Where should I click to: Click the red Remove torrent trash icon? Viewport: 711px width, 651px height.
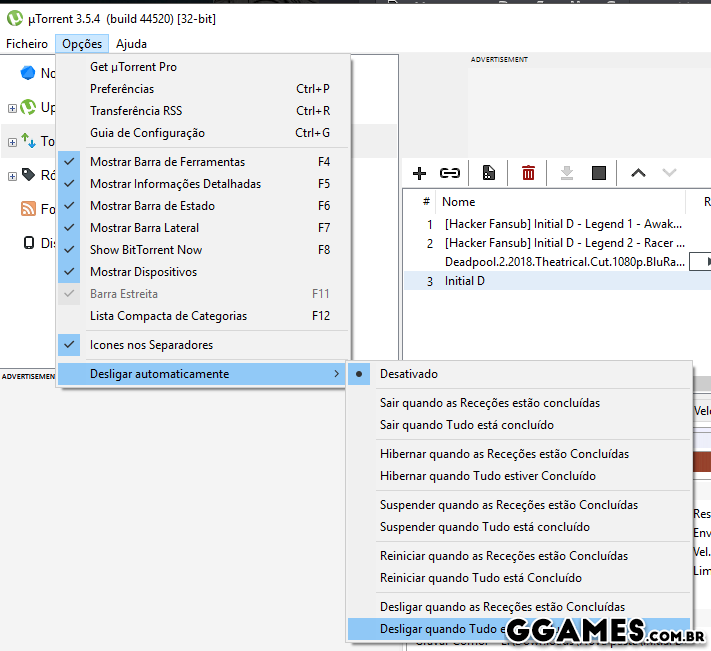tap(528, 173)
